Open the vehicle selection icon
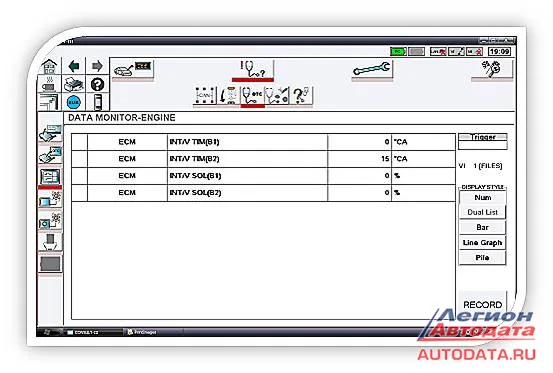Image resolution: width=553 pixels, height=373 pixels. tap(133, 69)
